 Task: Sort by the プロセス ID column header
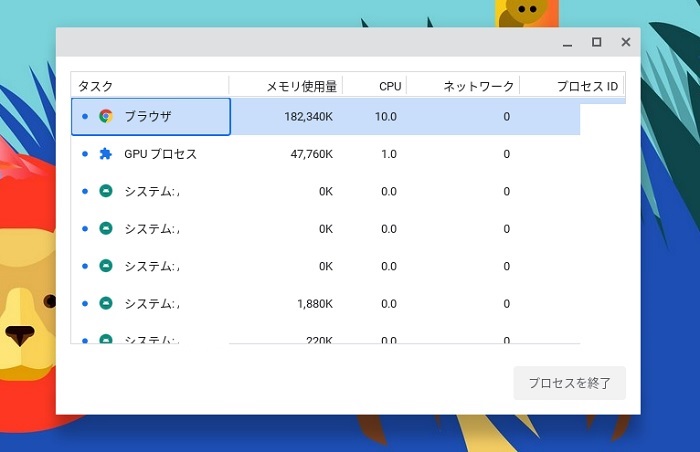coord(586,86)
